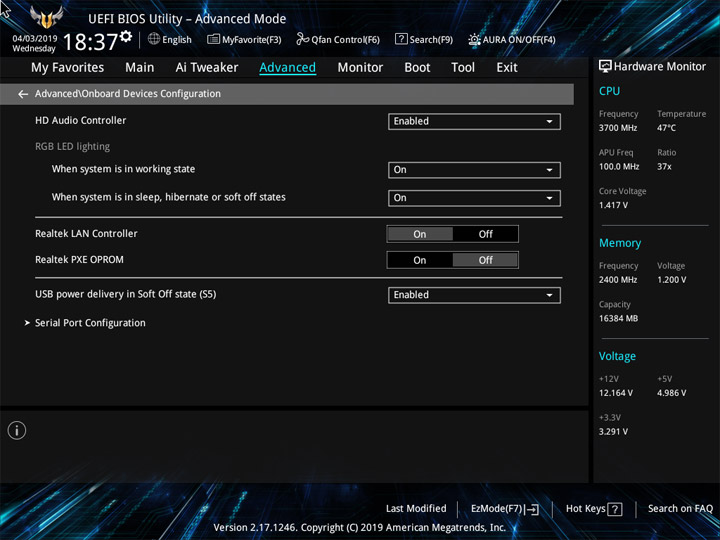Select the Realtek LAN Controller label

point(86,234)
